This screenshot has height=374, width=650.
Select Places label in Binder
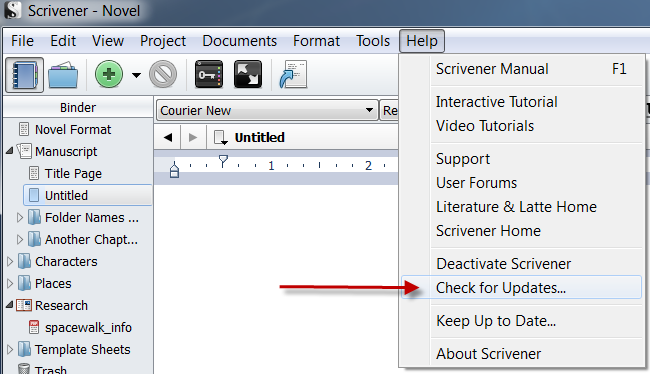(x=53, y=283)
